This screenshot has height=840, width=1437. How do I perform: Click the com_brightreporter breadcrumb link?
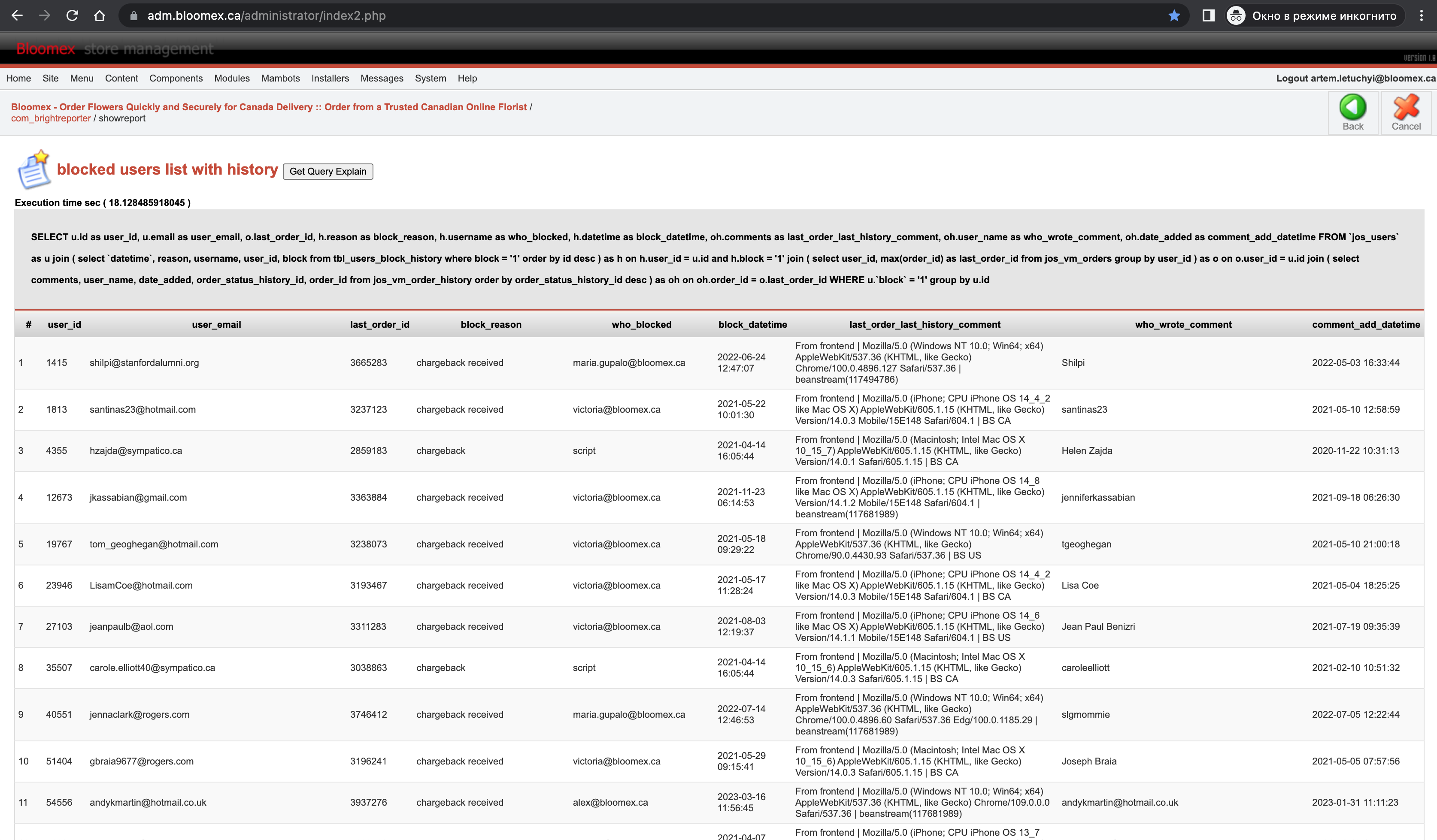pyautogui.click(x=51, y=118)
